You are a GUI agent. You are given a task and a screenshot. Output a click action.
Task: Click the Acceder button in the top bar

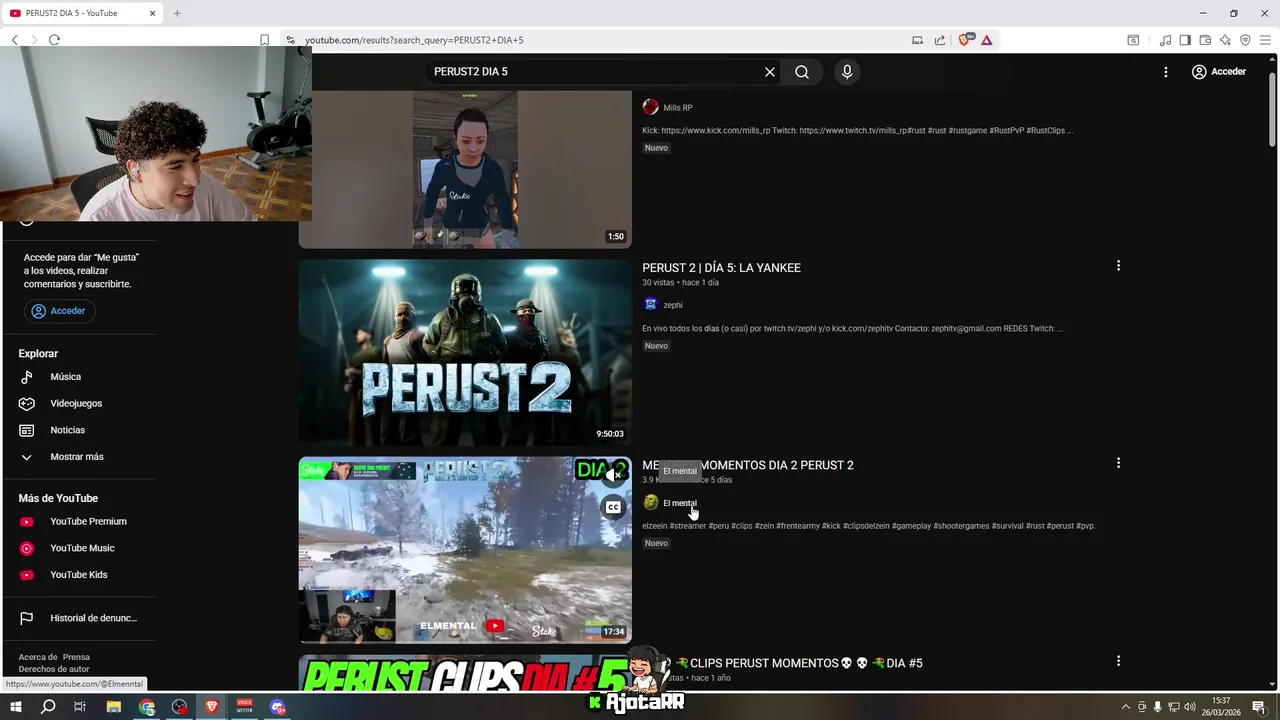pyautogui.click(x=1218, y=72)
